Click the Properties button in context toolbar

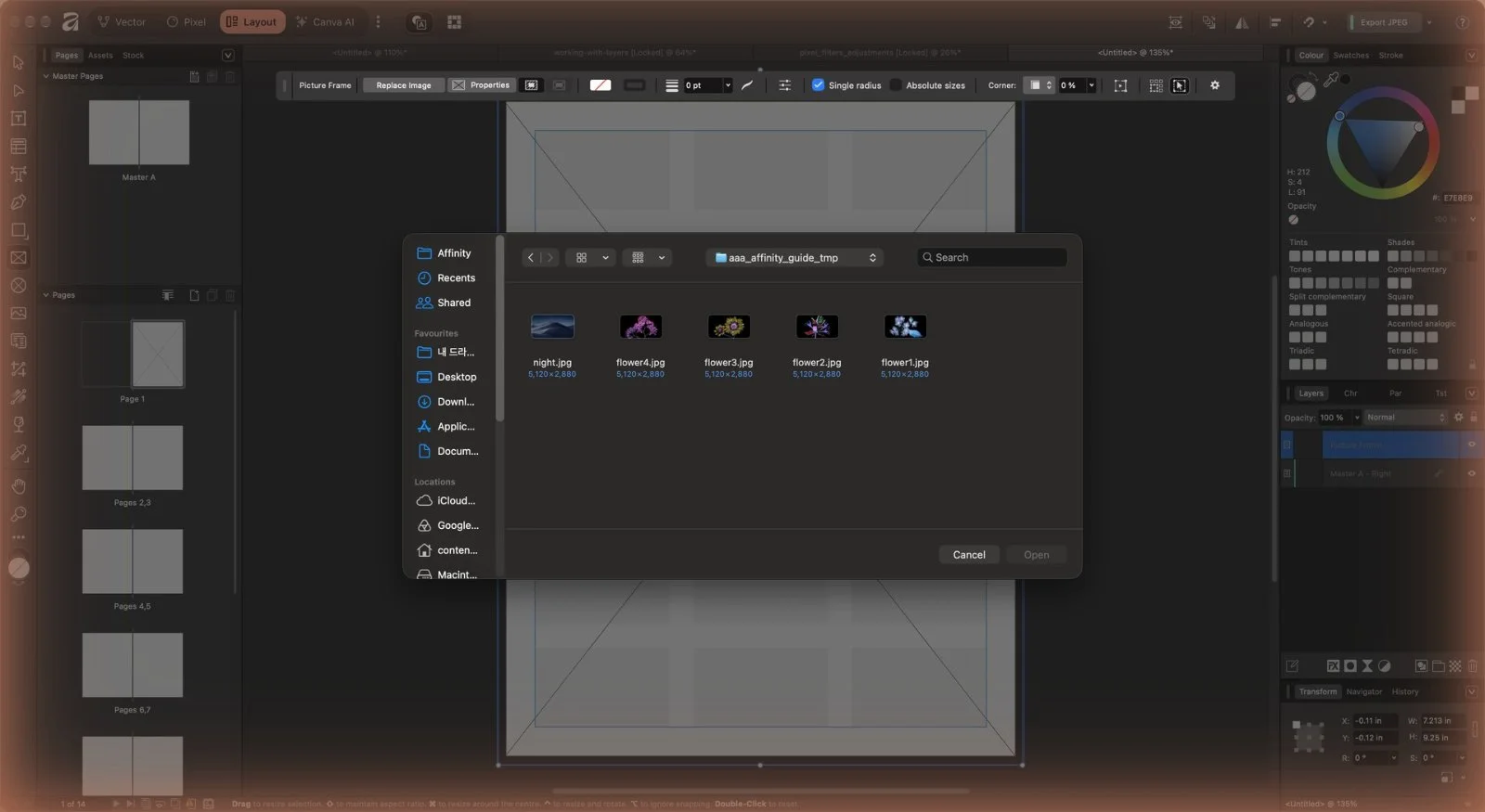(x=481, y=85)
